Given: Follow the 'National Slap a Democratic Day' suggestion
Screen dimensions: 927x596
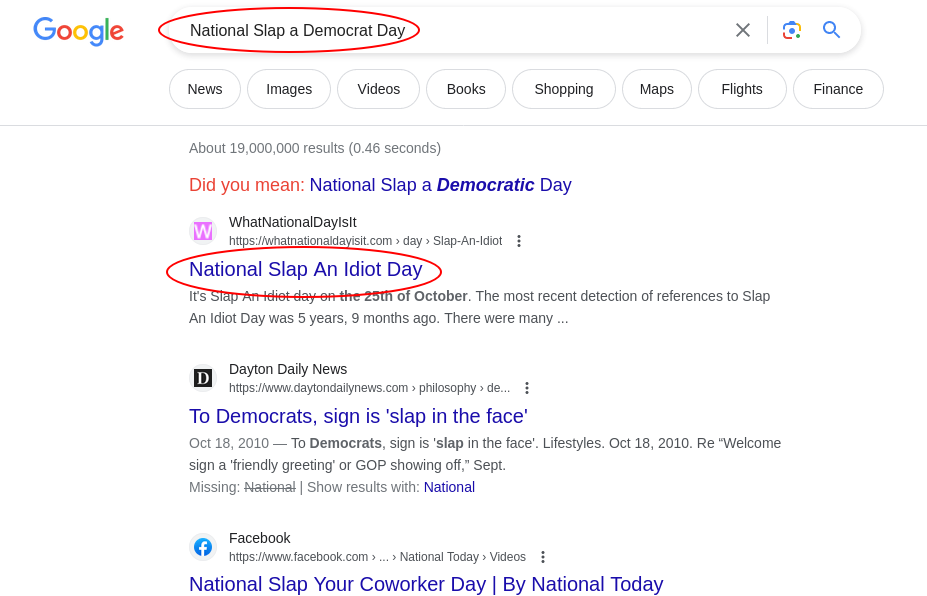Looking at the screenshot, I should click(x=440, y=185).
